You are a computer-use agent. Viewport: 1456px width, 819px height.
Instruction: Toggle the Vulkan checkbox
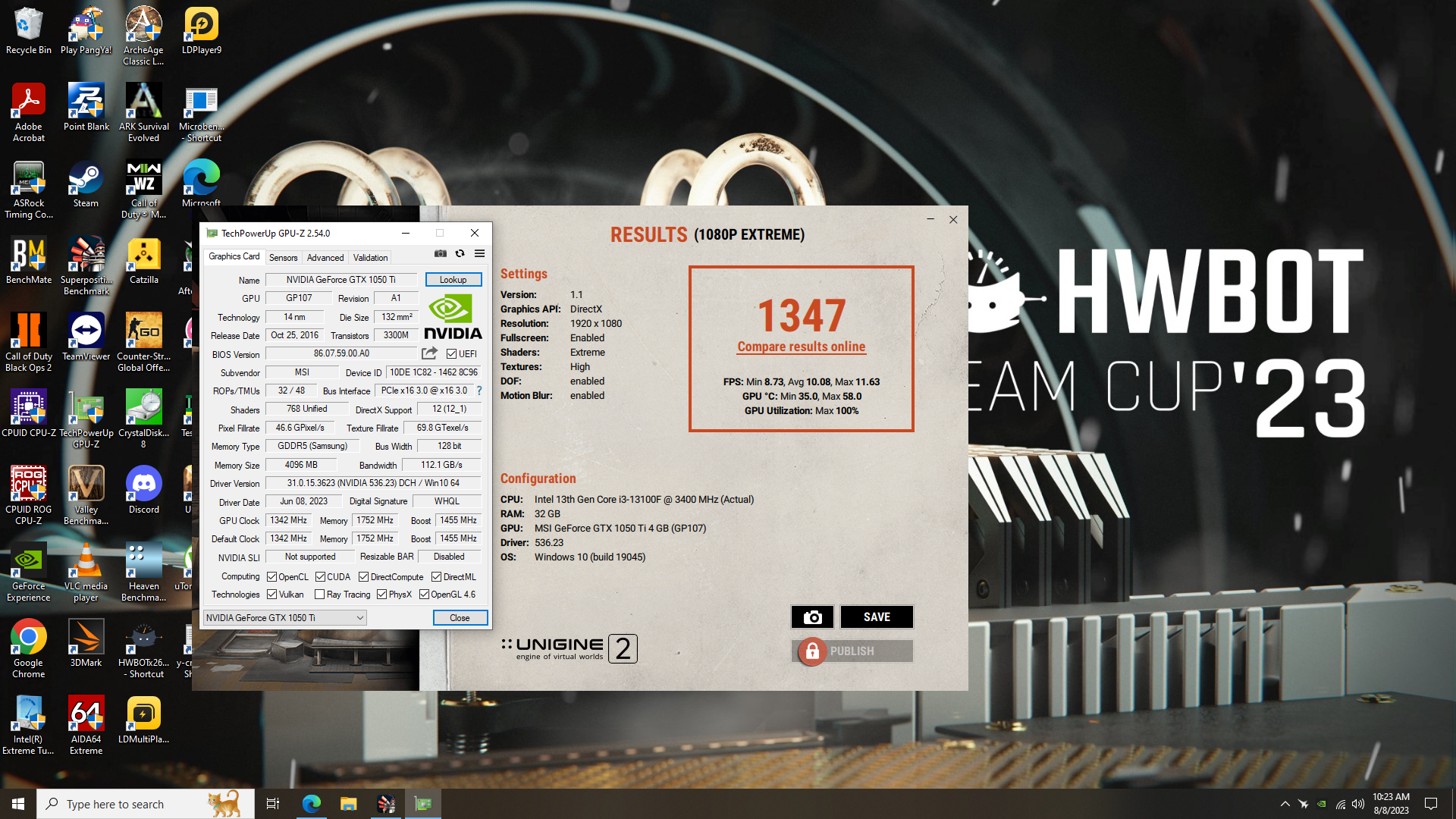tap(271, 595)
